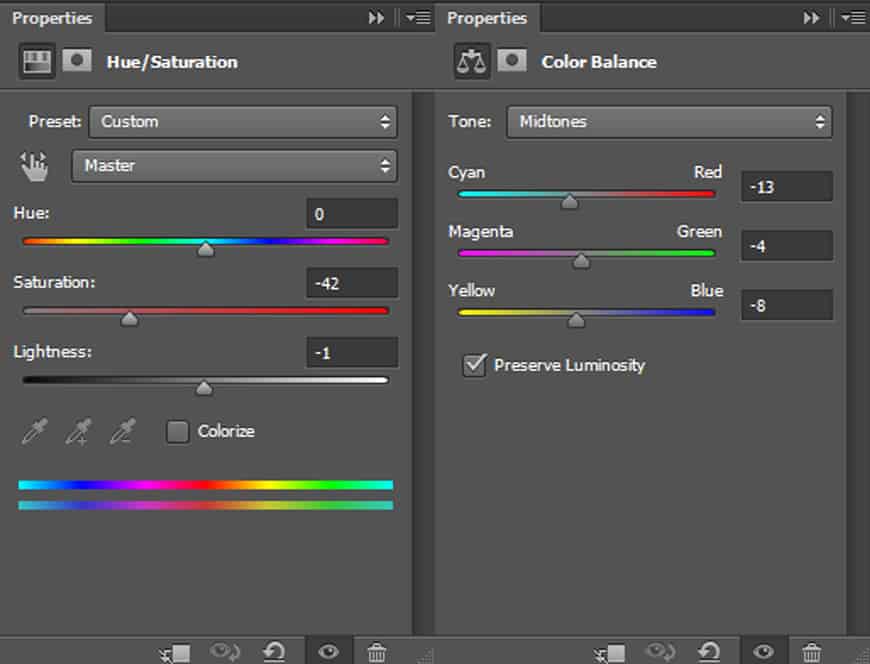Click the Saturation slider handle
Viewport: 870px width, 664px height.
click(x=129, y=319)
